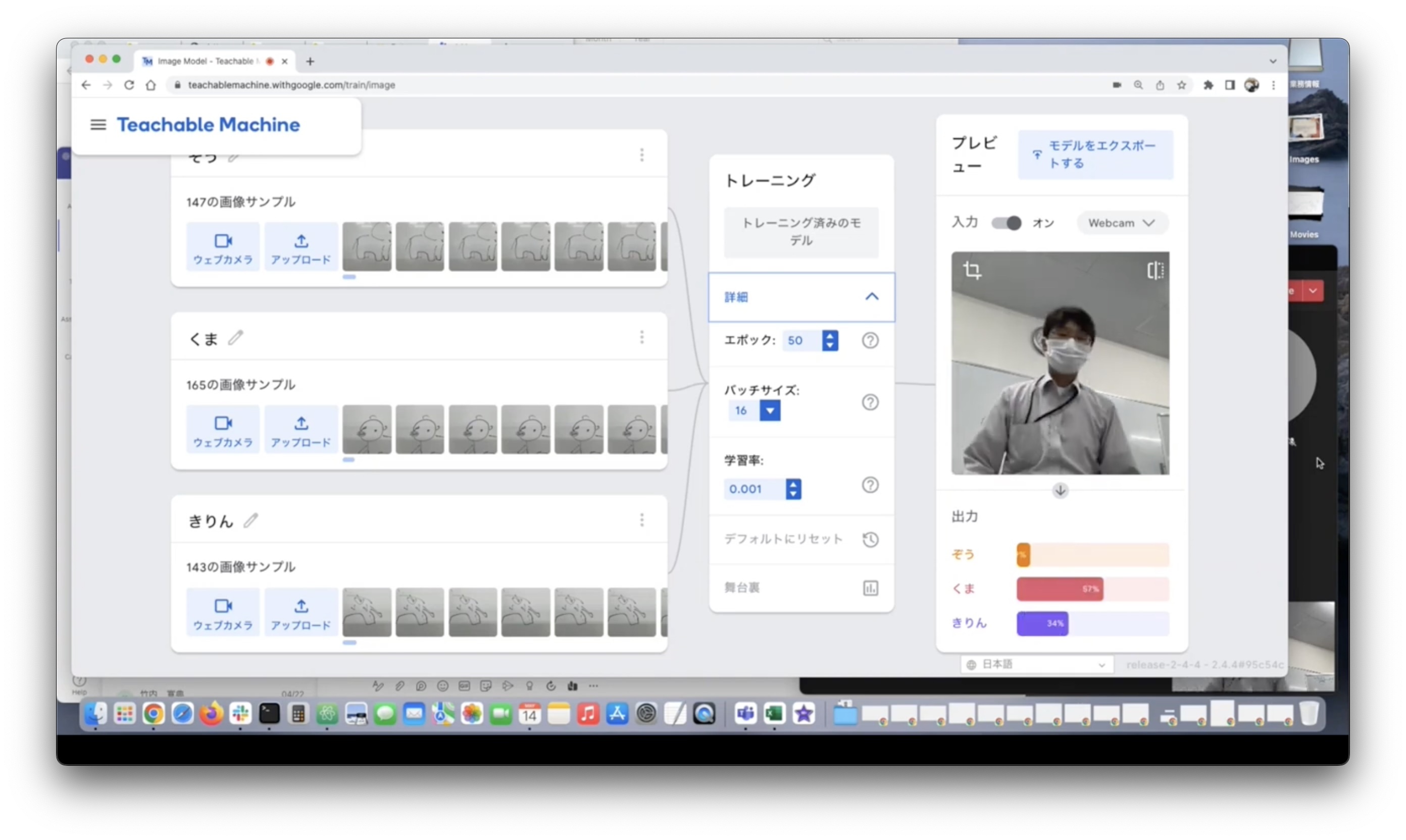
Task: Open the 日本語 language dropdown
Action: point(1036,664)
